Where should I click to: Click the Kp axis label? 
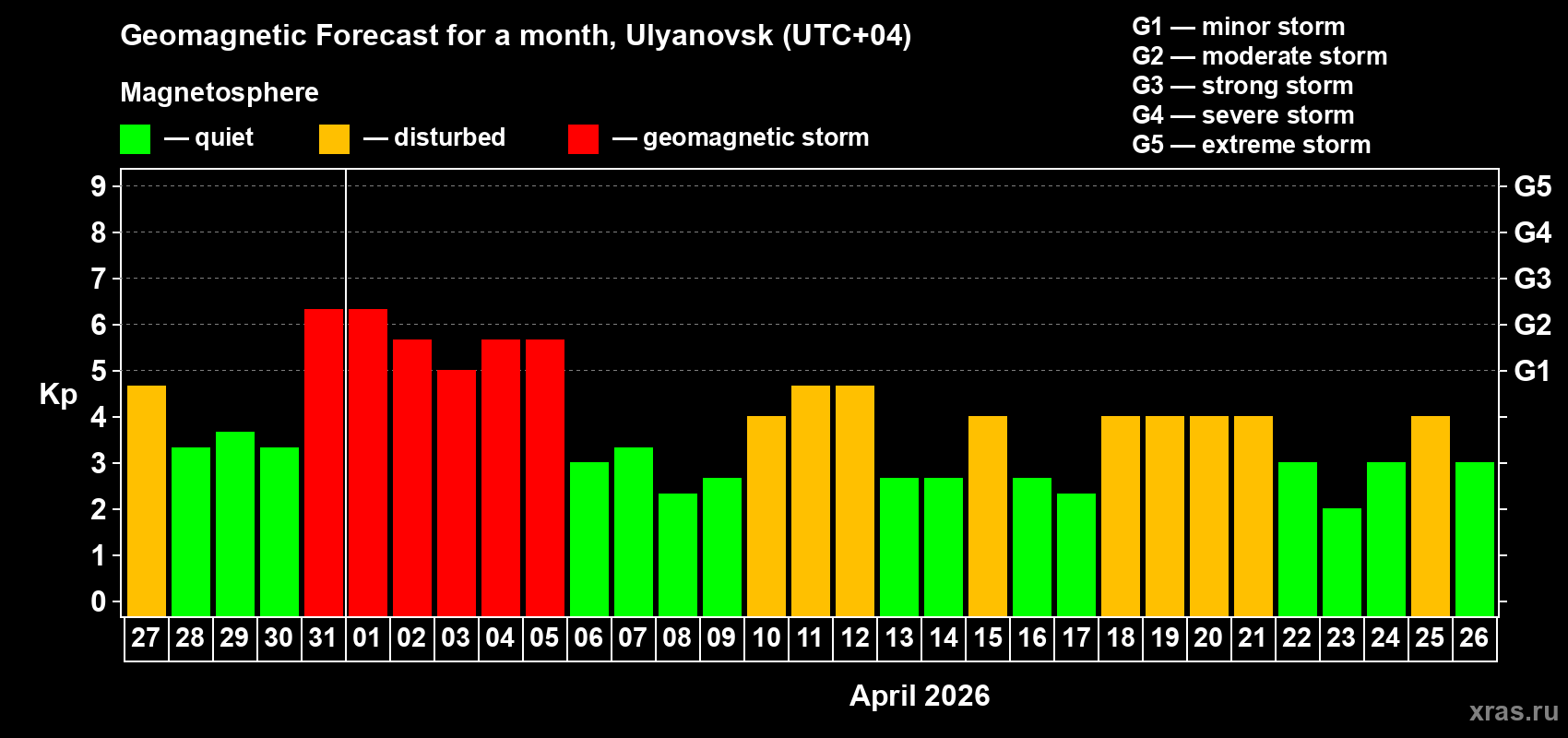click(x=58, y=395)
